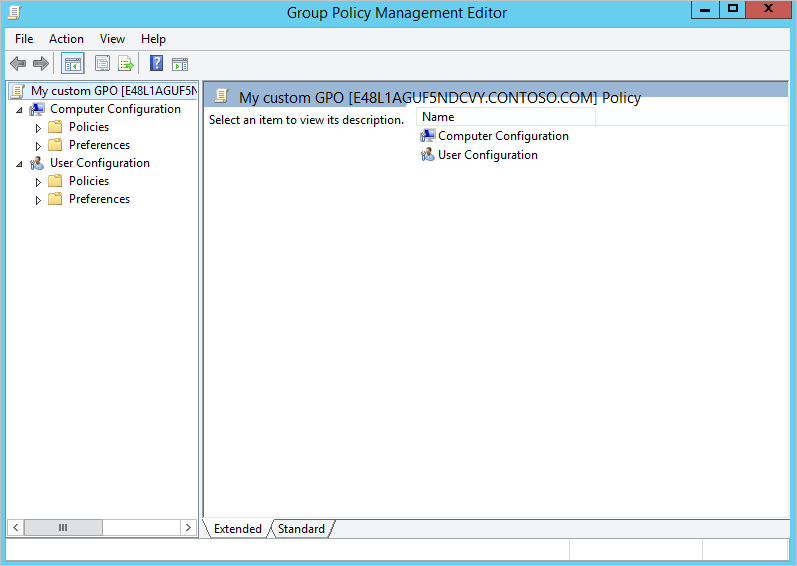Image resolution: width=797 pixels, height=566 pixels.
Task: Click the scroll icon in title bar
Action: click(14, 12)
